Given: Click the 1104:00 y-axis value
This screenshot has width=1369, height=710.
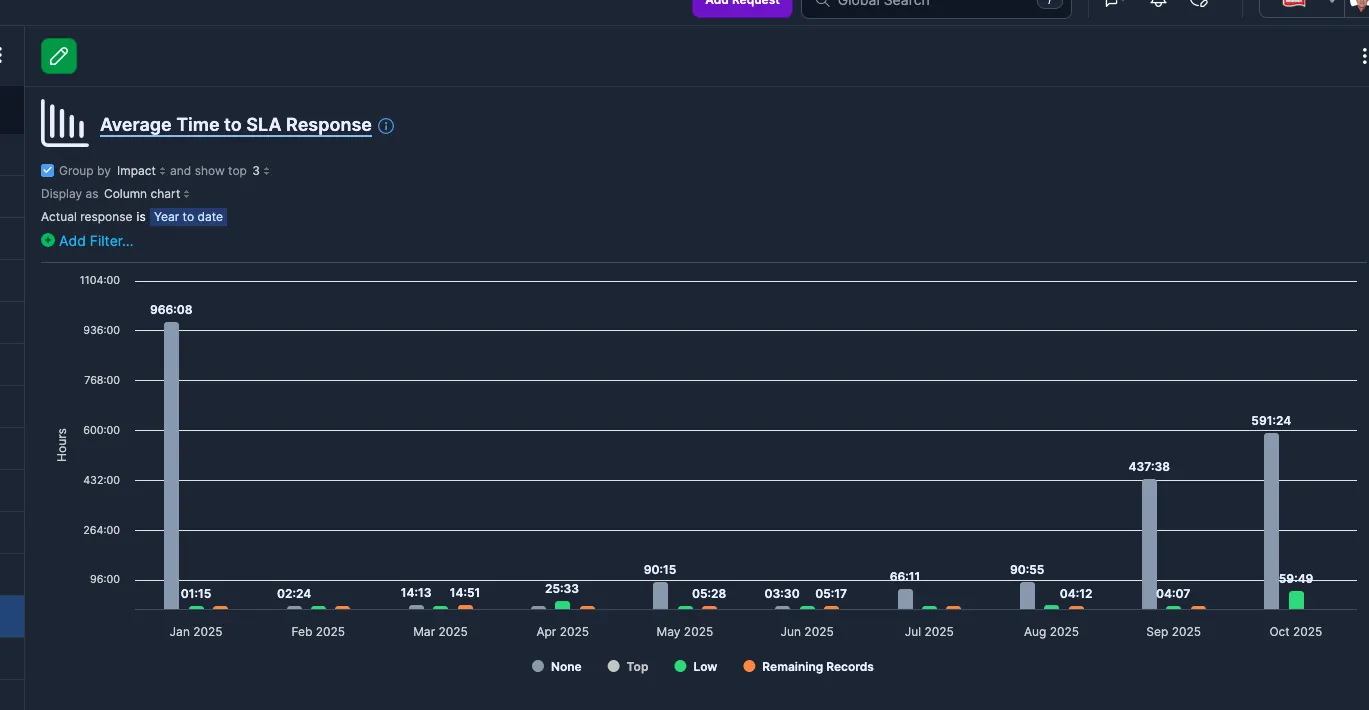Looking at the screenshot, I should pos(100,281).
